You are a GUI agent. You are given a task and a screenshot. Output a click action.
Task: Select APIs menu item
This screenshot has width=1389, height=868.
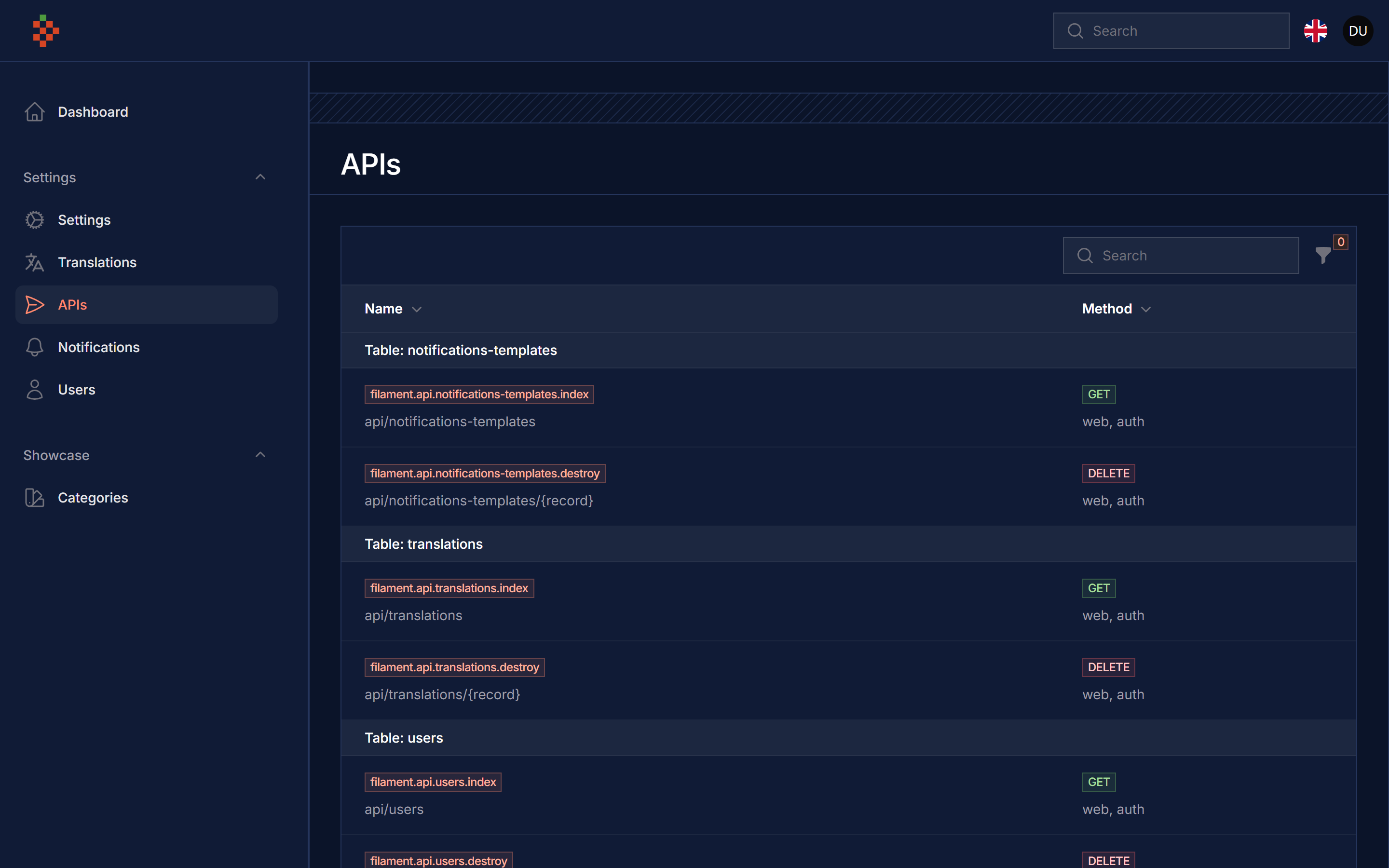146,305
